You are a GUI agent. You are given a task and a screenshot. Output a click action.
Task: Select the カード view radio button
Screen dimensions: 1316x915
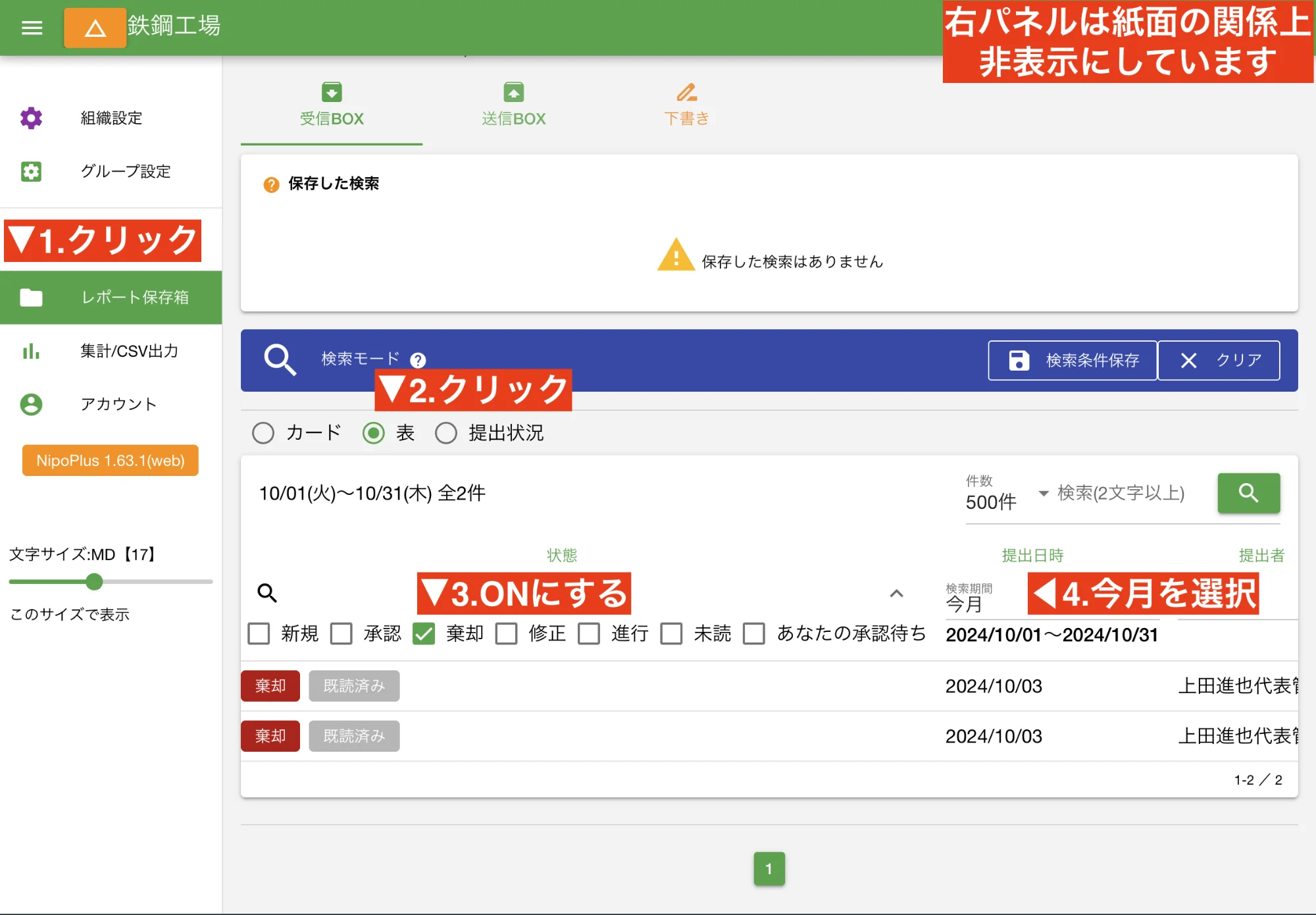point(263,433)
